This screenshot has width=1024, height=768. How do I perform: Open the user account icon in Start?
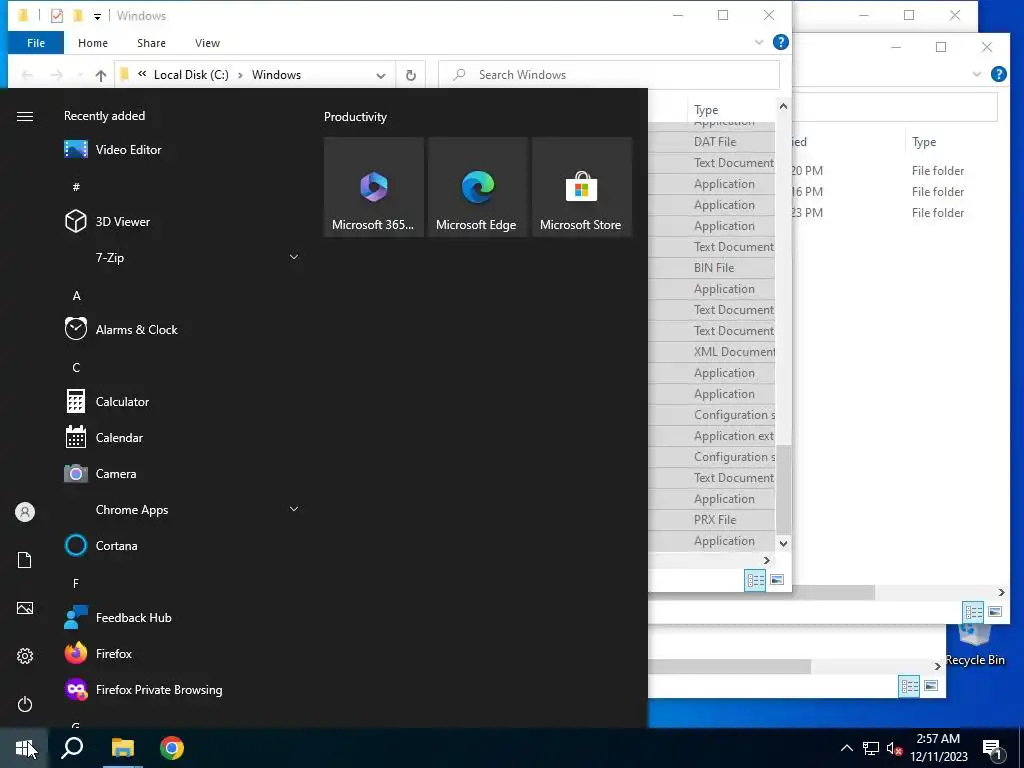(x=25, y=512)
